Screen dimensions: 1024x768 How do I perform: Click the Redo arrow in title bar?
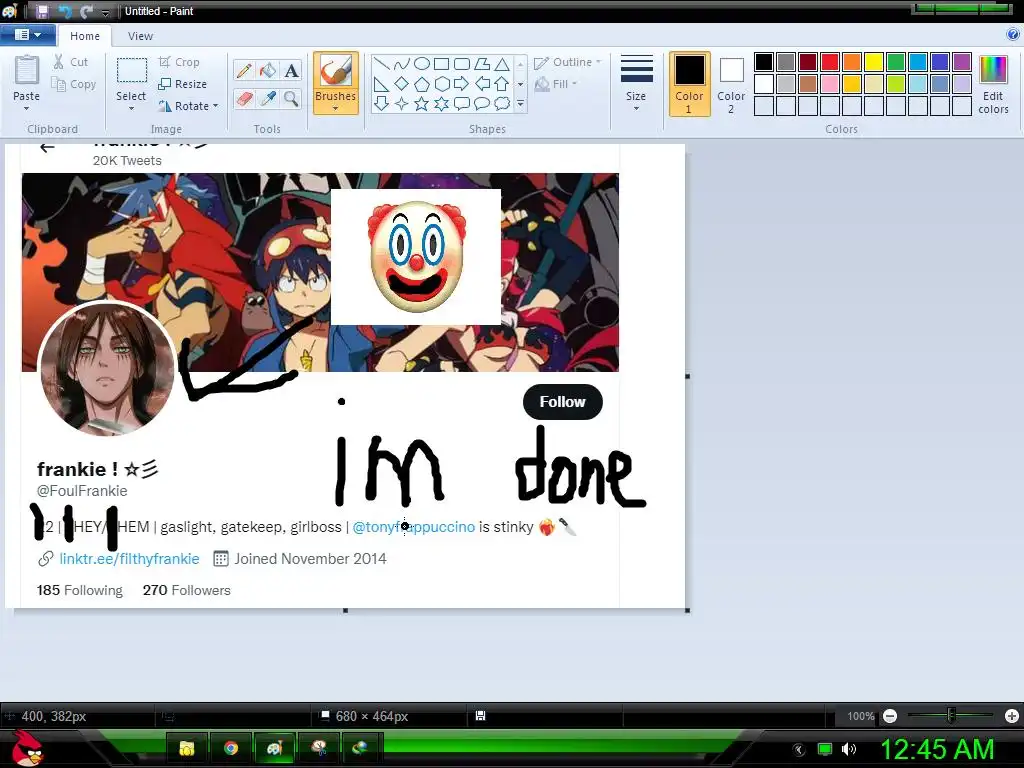[86, 11]
